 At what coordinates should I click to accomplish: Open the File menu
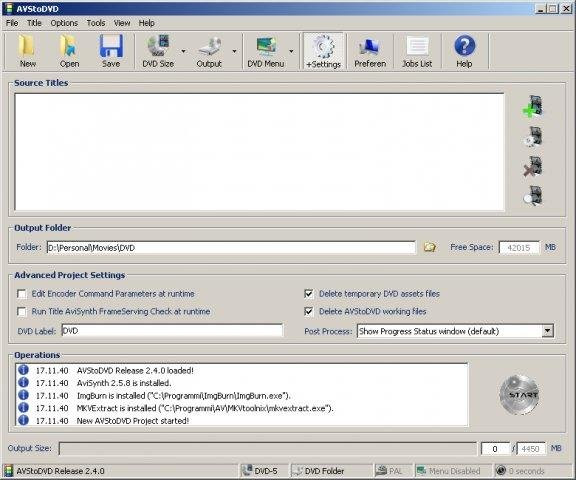[x=12, y=23]
